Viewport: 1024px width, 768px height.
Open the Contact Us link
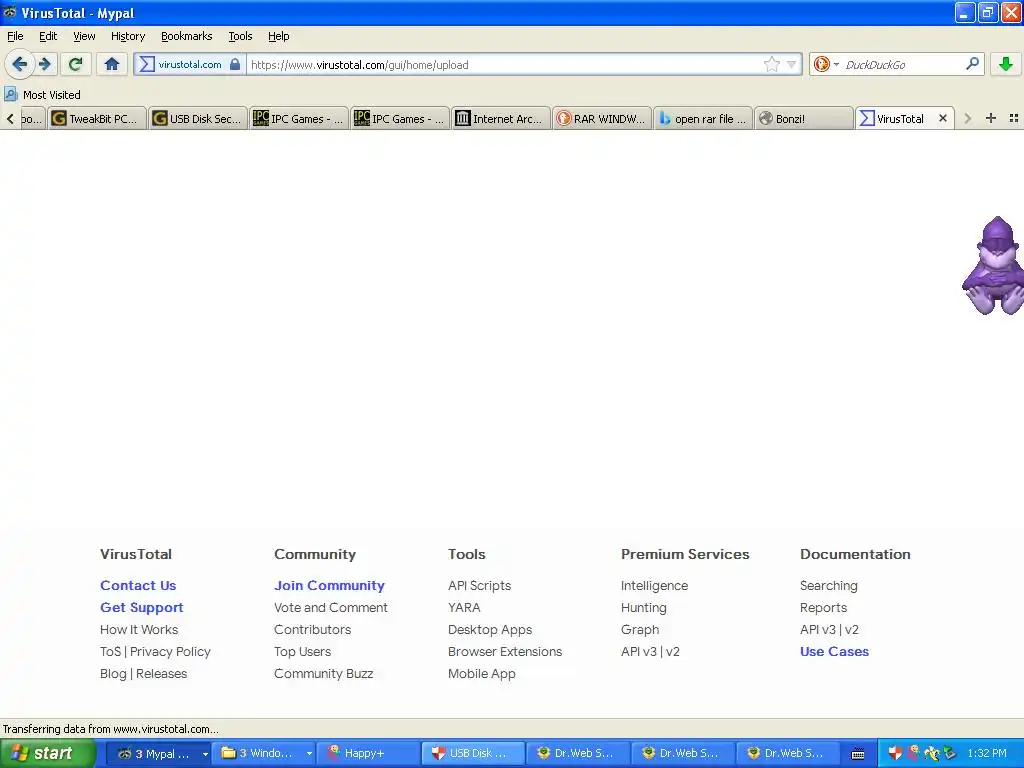[x=138, y=585]
